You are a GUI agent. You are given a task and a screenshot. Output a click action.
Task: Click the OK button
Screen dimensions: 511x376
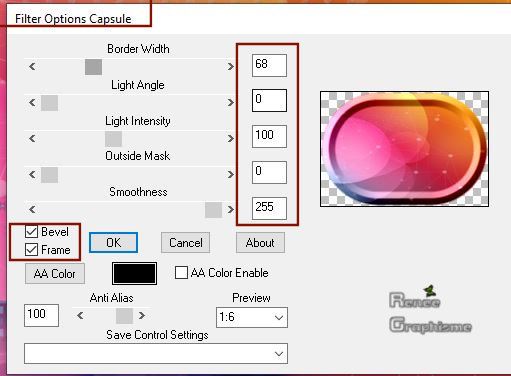pyautogui.click(x=113, y=242)
